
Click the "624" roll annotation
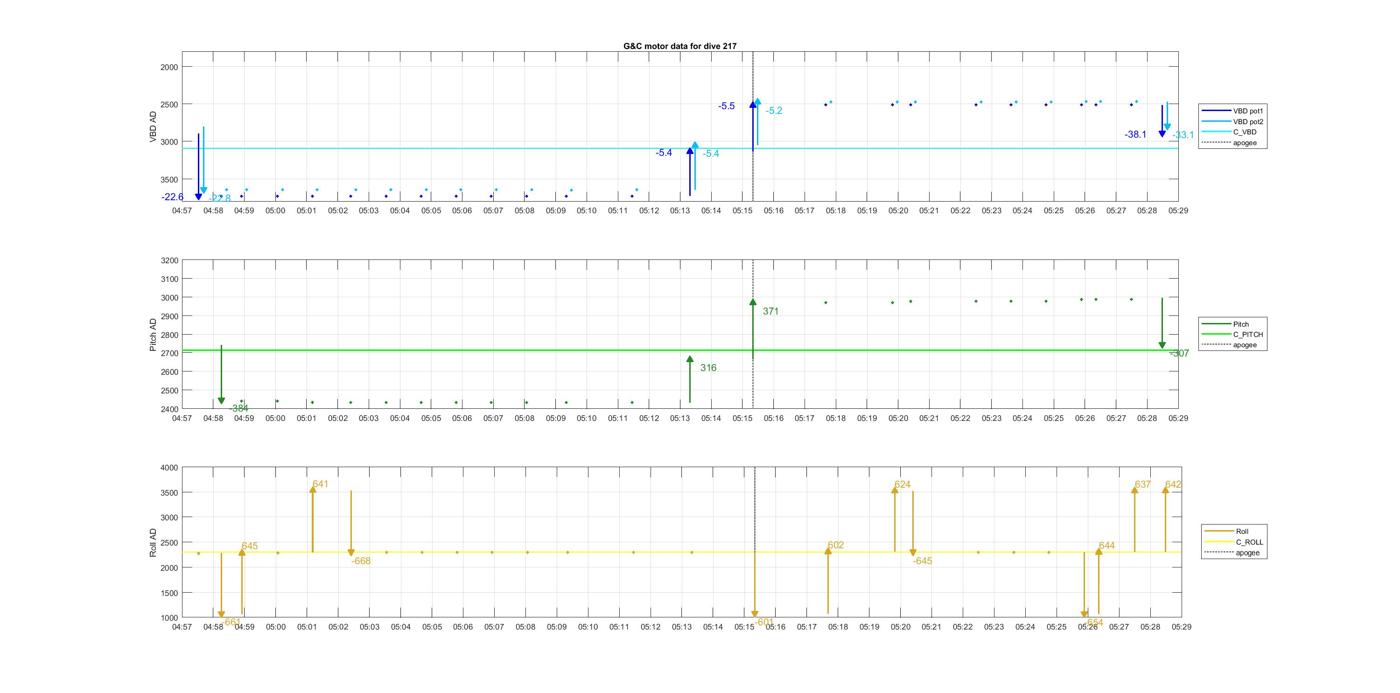903,484
